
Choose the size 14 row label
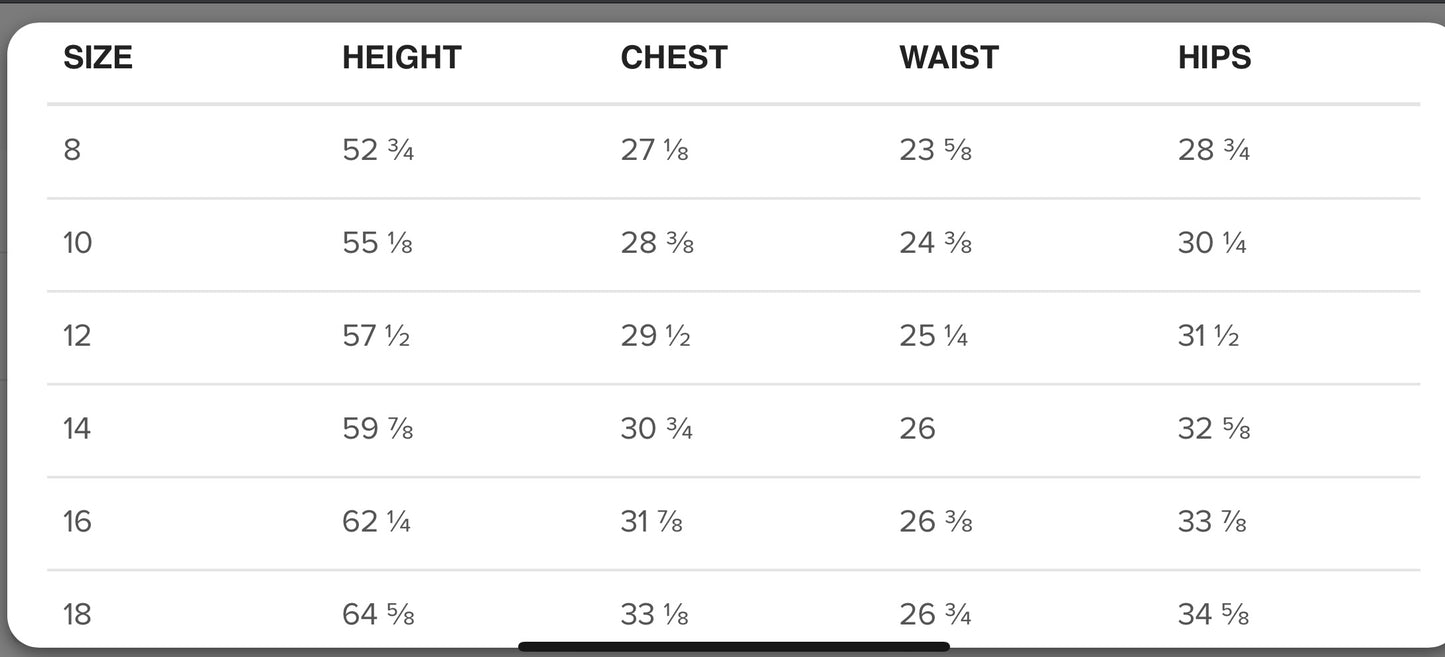click(x=77, y=429)
